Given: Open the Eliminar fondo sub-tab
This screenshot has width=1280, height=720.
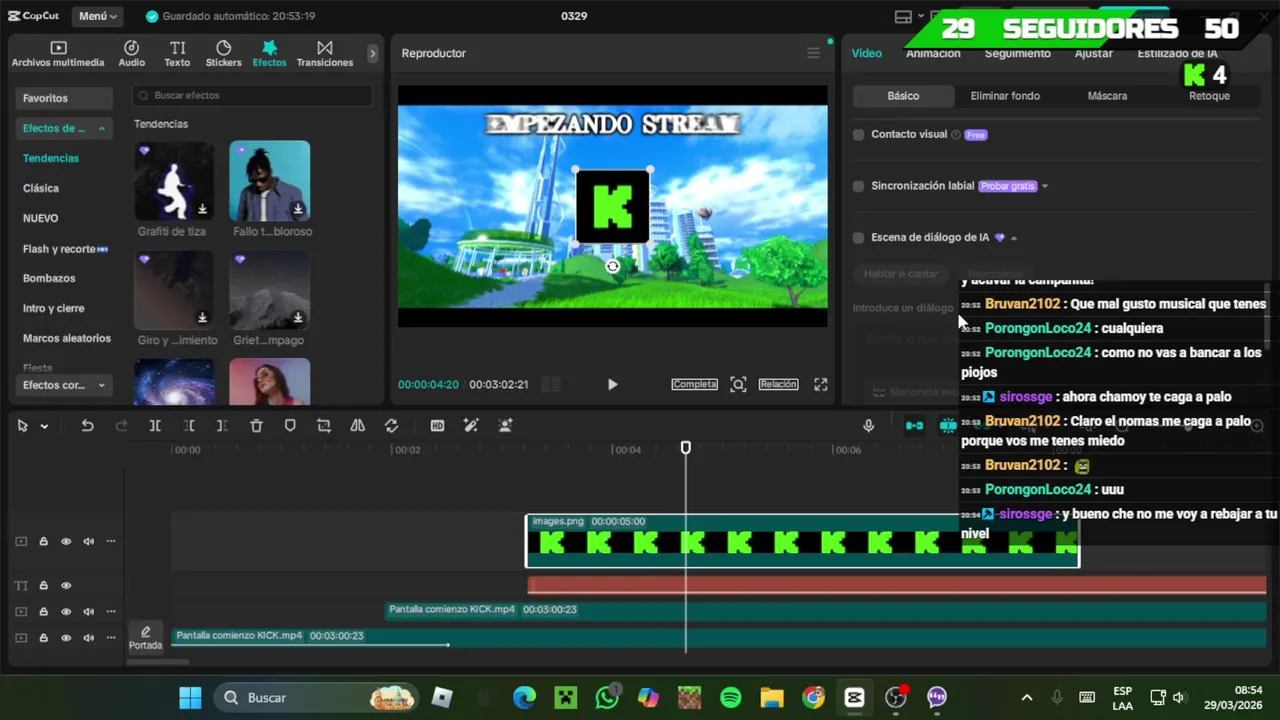Looking at the screenshot, I should (x=1005, y=96).
